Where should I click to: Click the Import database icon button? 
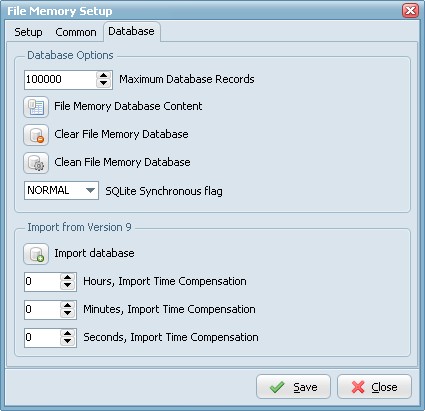pyautogui.click(x=36, y=254)
